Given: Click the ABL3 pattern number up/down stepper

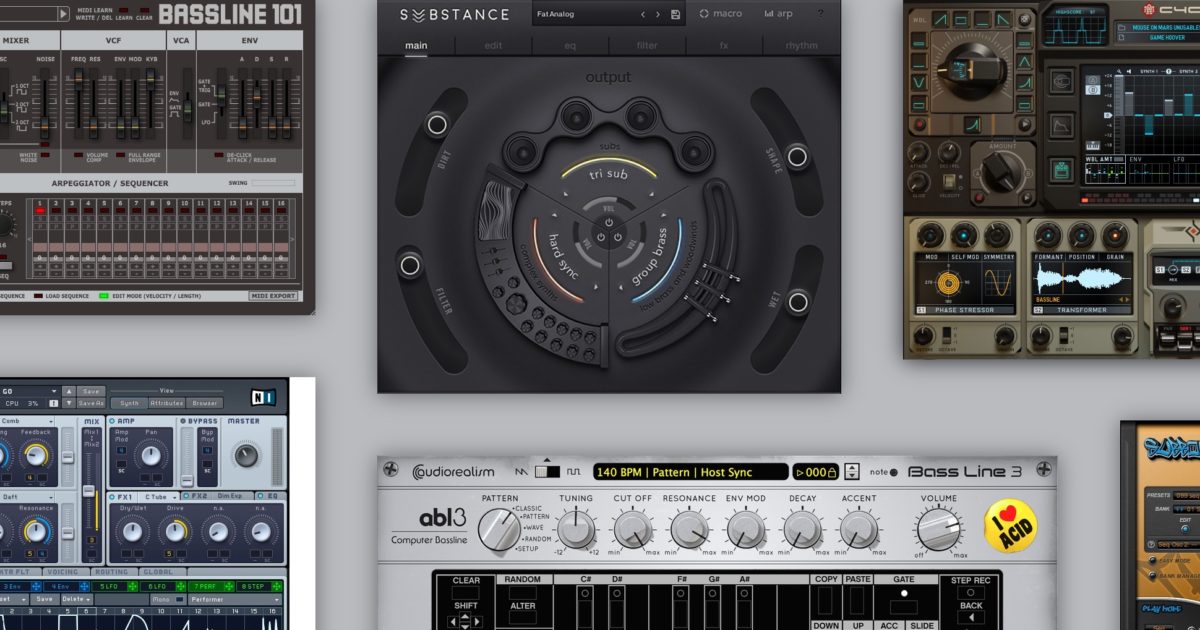Looking at the screenshot, I should [x=852, y=472].
